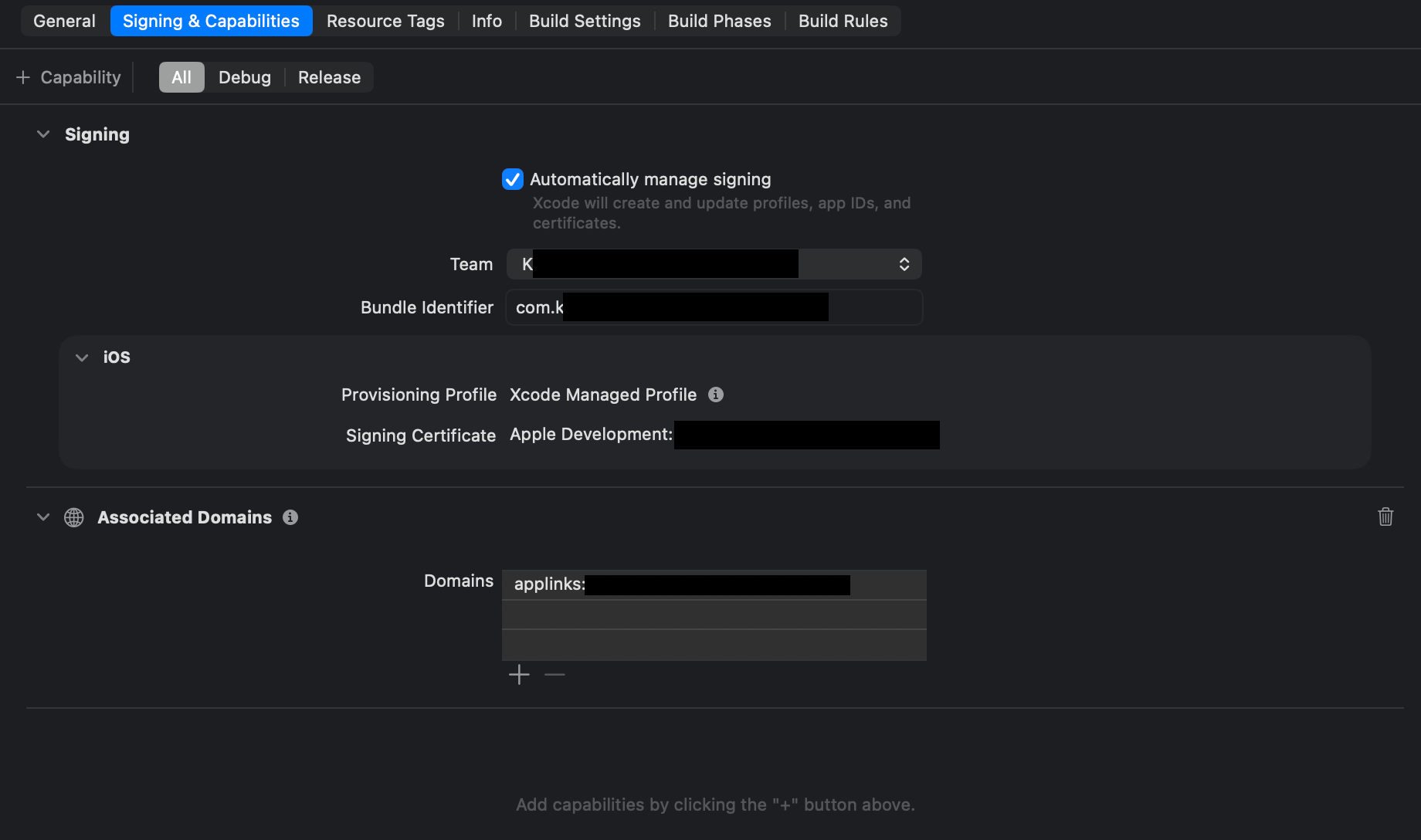Uncheck Automatically manage signing

pyautogui.click(x=513, y=179)
